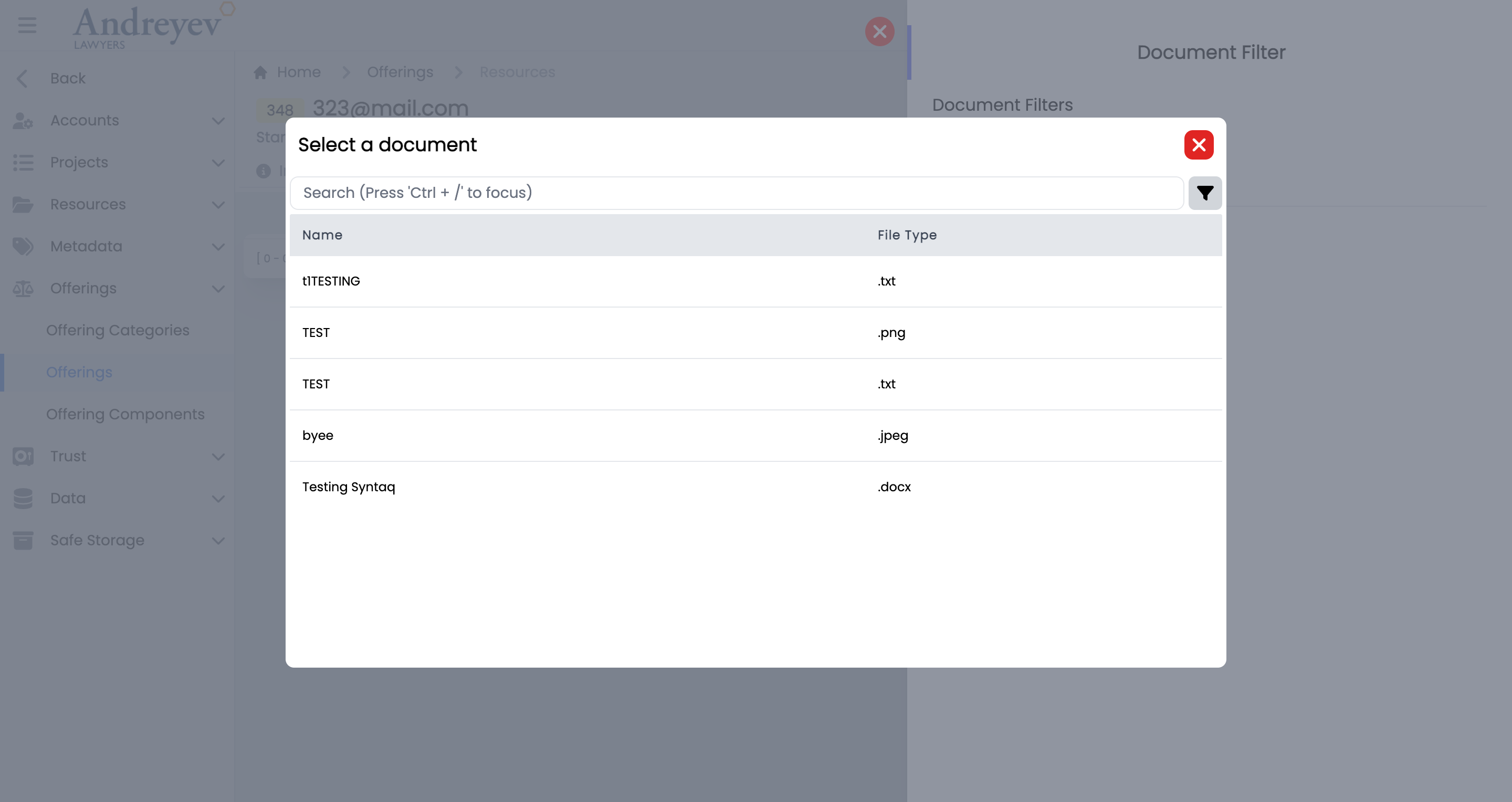The width and height of the screenshot is (1512, 802).
Task: Select the byee .jpeg document row
Action: [x=318, y=435]
